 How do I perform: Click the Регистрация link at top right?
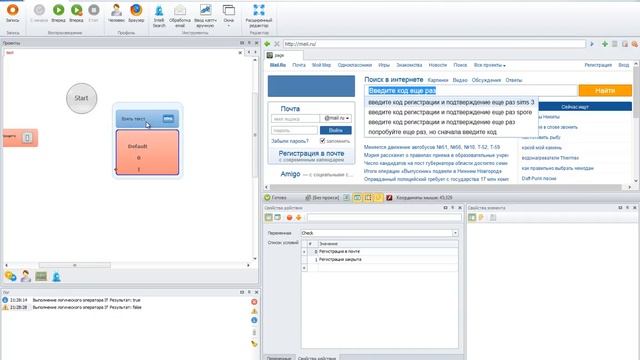pos(598,65)
